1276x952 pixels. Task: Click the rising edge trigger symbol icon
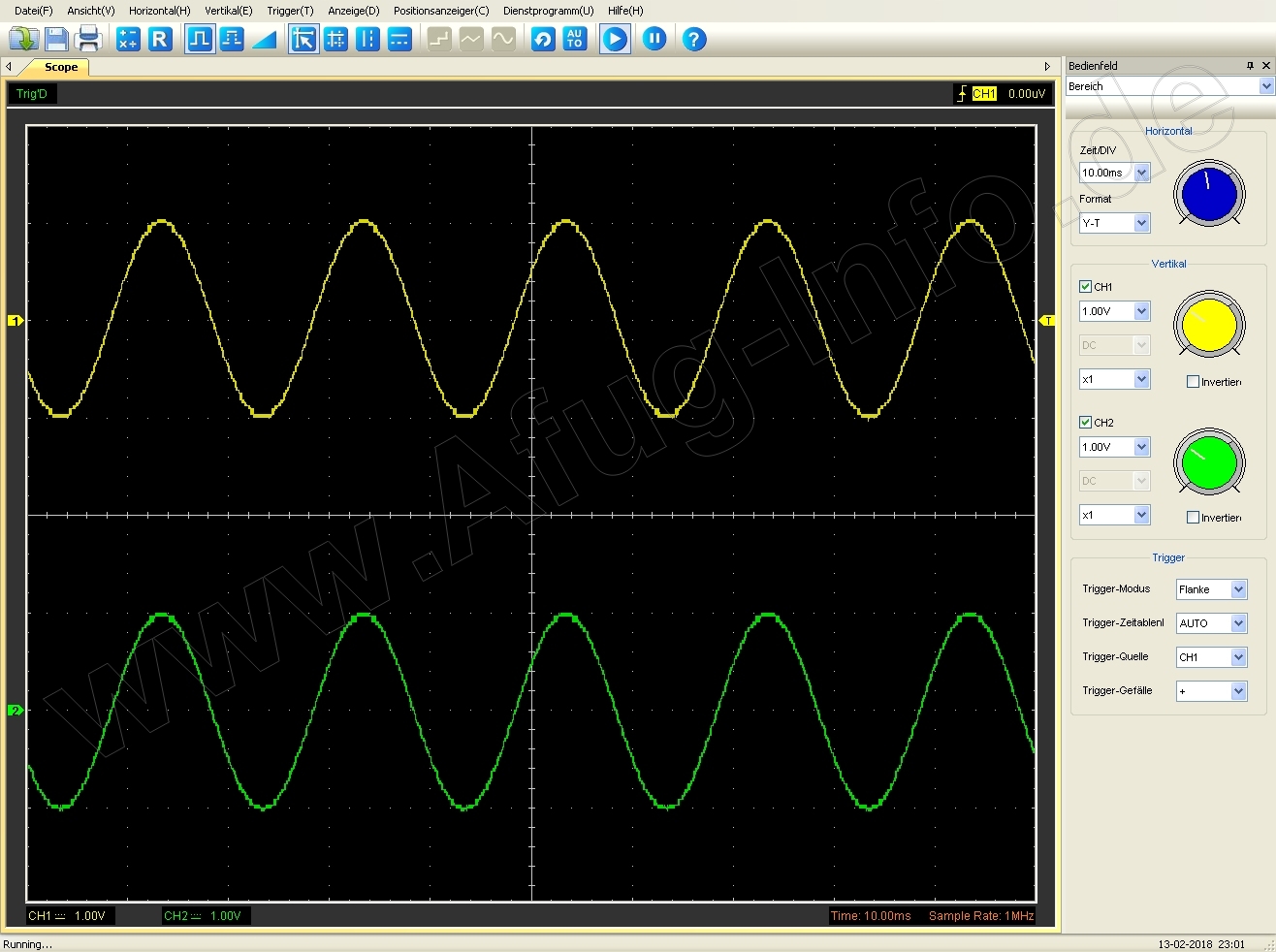pyautogui.click(x=962, y=94)
